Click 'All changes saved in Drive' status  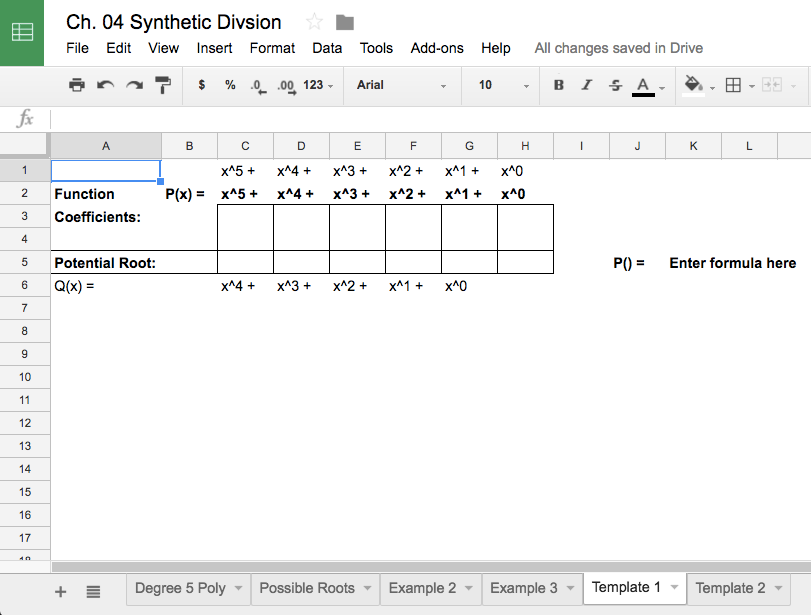[619, 48]
